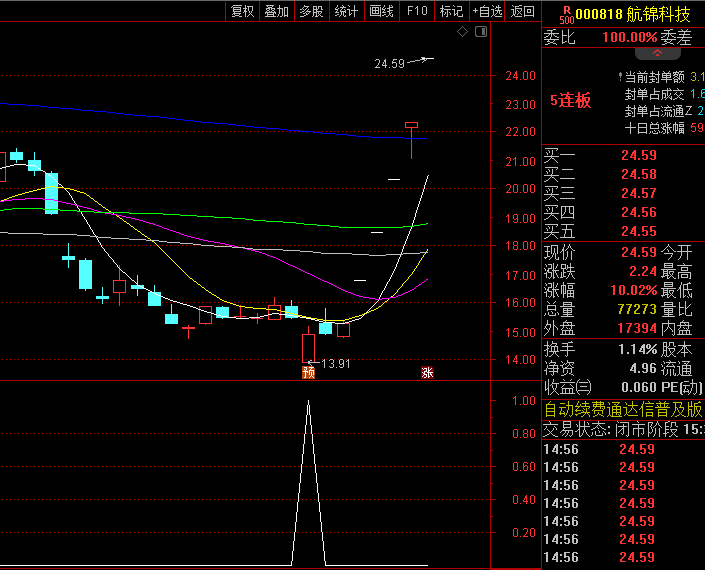Screen dimensions: 705x570
Task: Click the 换手 1.14% value
Action: 638,349
